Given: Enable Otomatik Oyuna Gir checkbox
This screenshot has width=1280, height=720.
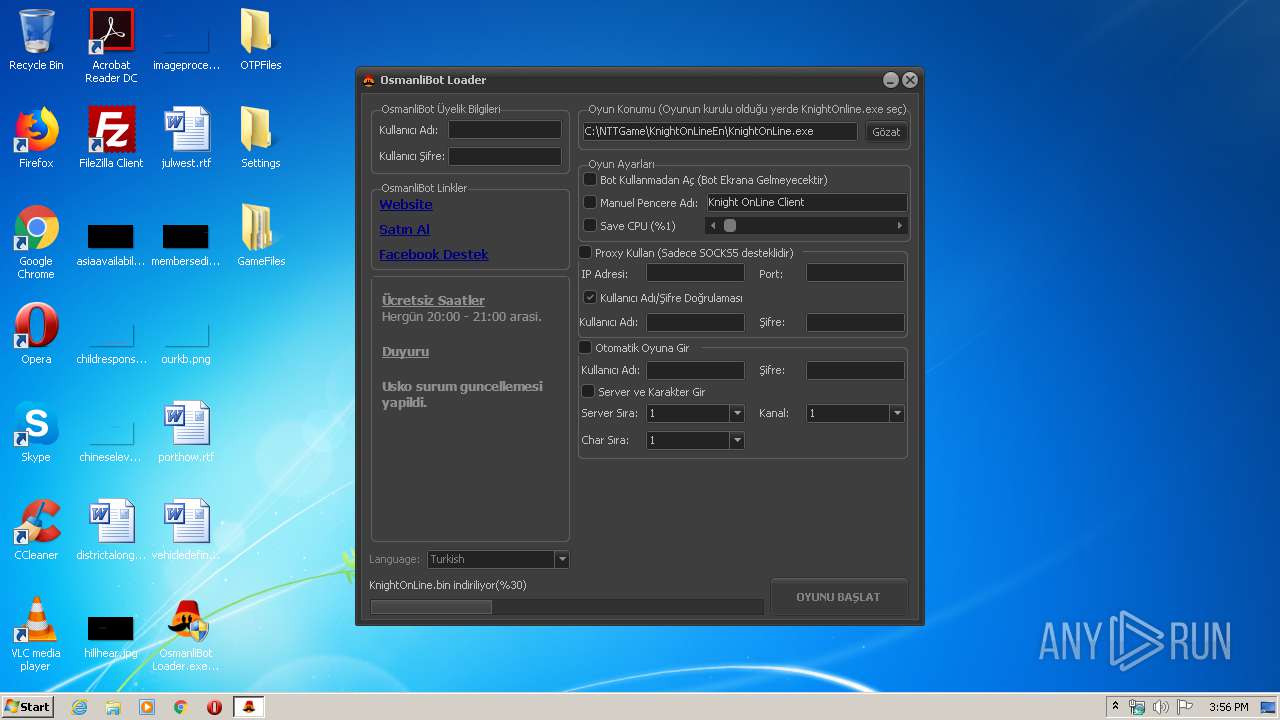Looking at the screenshot, I should (585, 347).
